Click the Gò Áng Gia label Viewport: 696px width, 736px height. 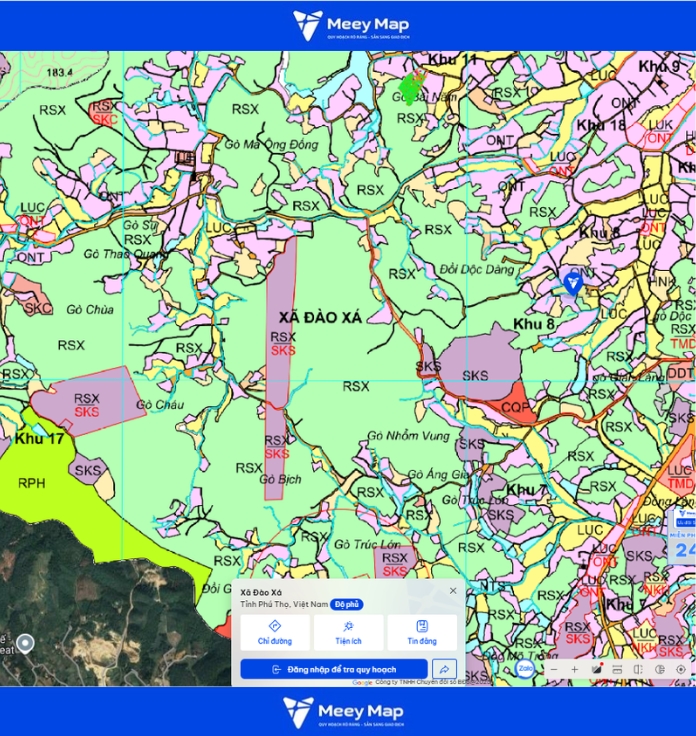[x=438, y=475]
